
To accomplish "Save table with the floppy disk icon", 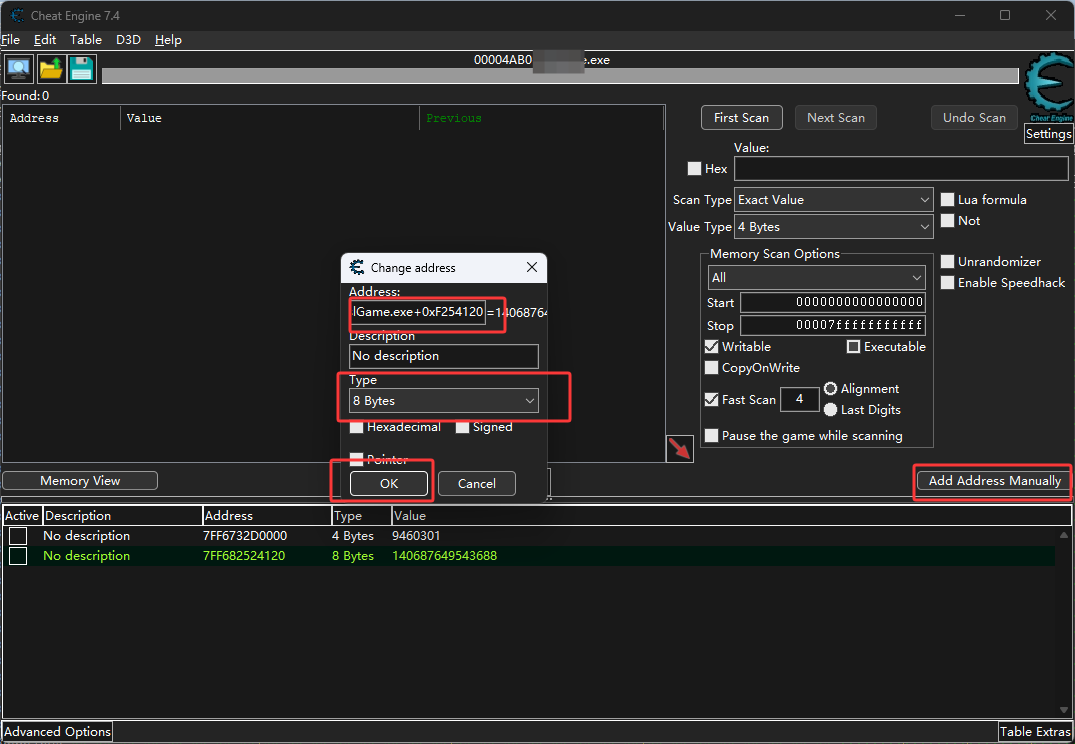I will tap(82, 69).
